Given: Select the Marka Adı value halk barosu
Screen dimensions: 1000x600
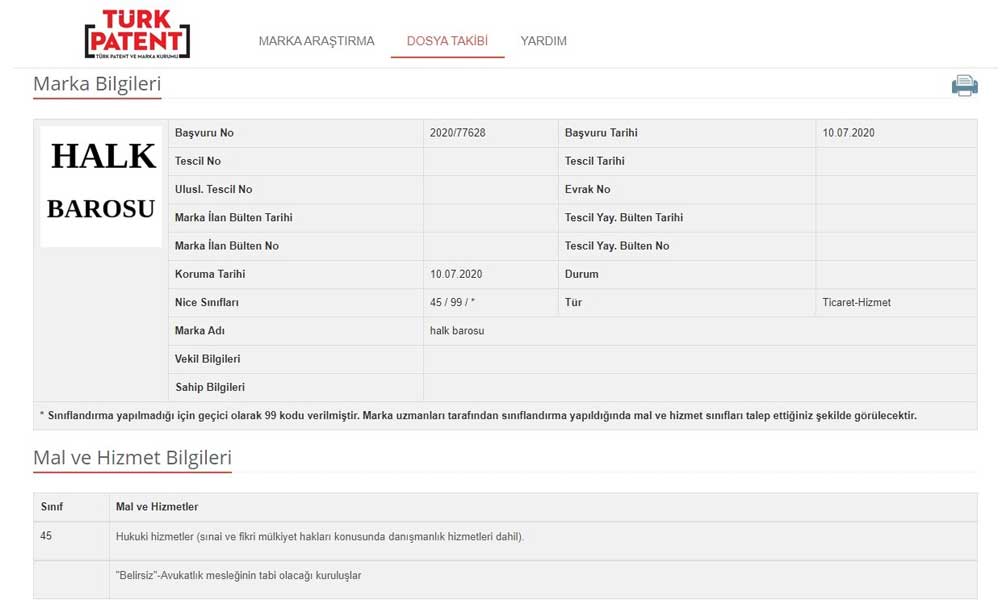Looking at the screenshot, I should (457, 330).
